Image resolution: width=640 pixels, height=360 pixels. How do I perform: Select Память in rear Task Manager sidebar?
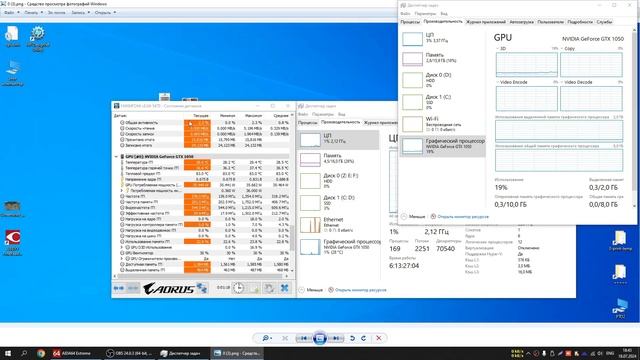[x=339, y=159]
